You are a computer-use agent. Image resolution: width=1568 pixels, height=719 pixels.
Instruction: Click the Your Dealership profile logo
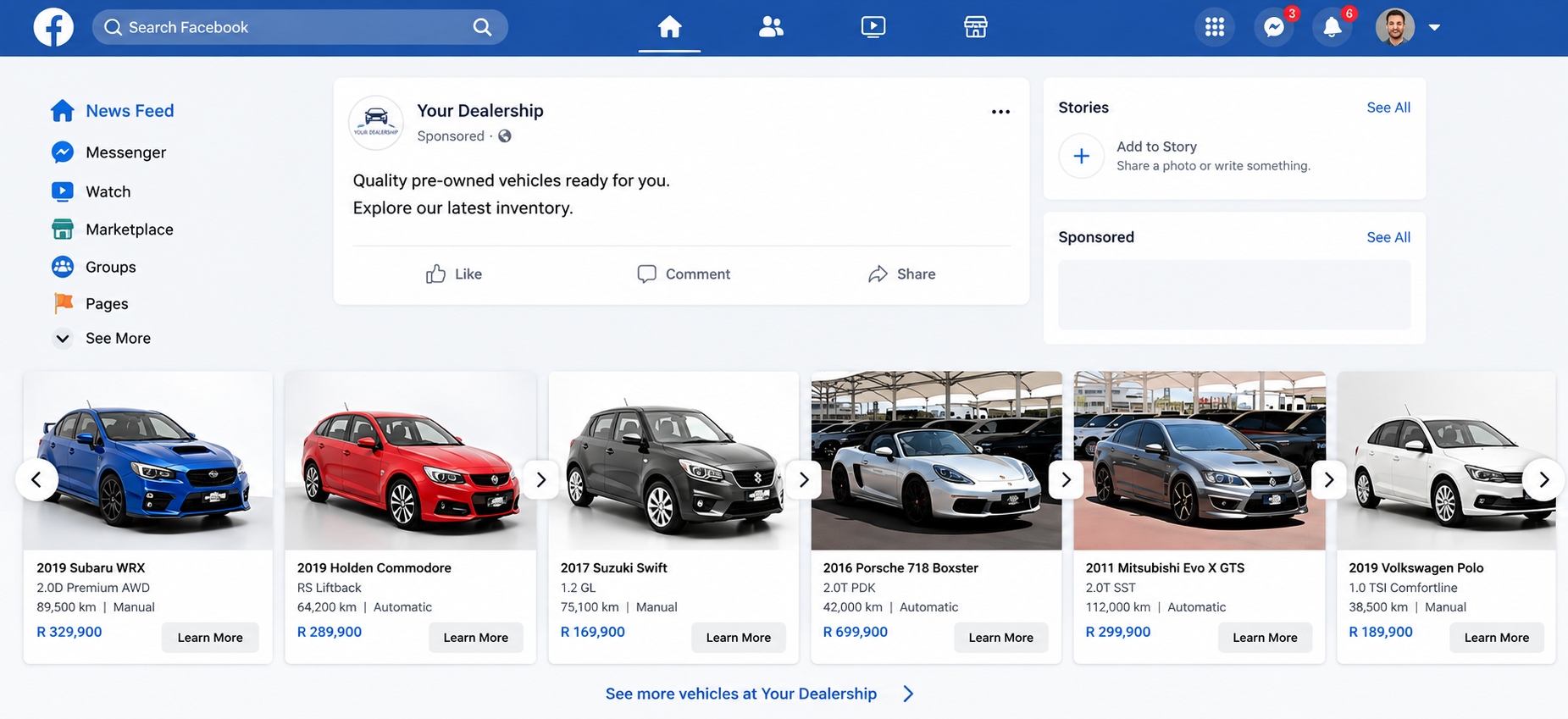376,123
